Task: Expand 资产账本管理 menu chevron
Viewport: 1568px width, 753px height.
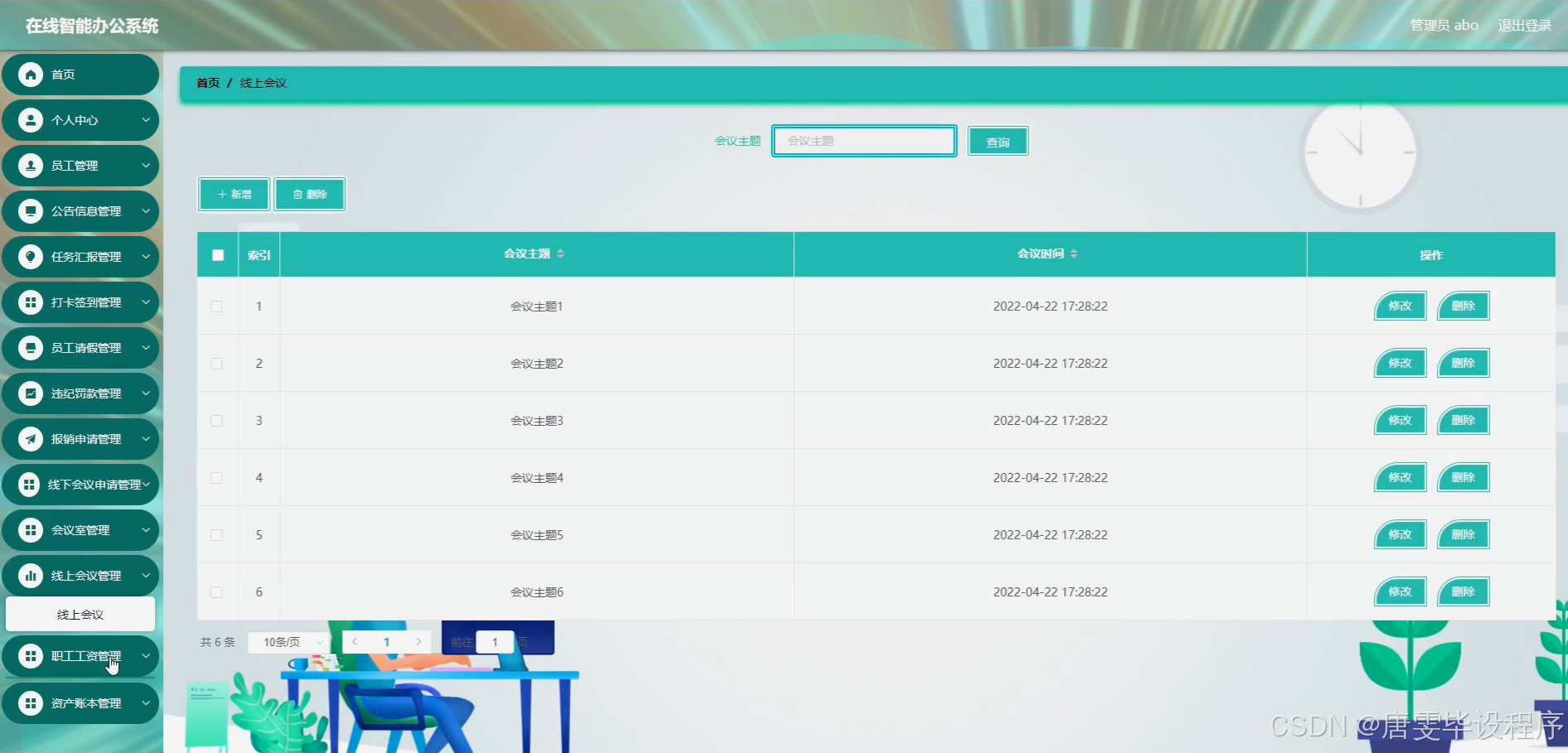Action: pyautogui.click(x=146, y=703)
